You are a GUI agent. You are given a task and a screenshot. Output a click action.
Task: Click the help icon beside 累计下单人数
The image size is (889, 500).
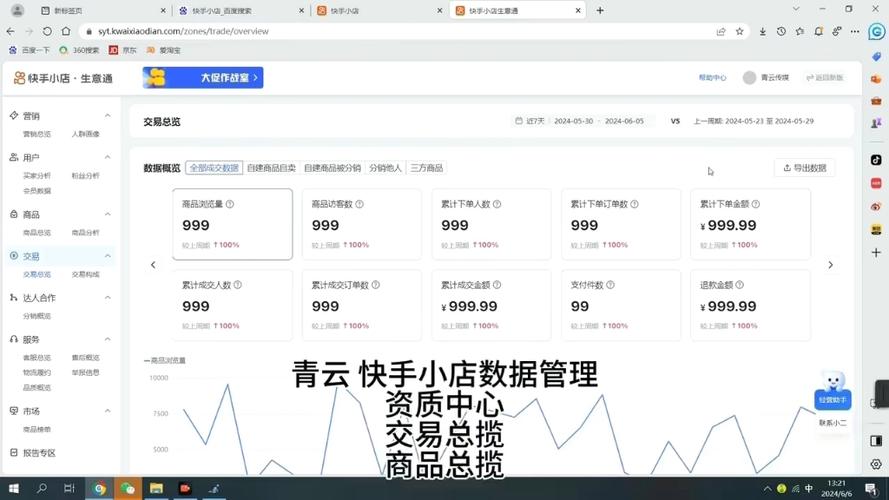497,204
